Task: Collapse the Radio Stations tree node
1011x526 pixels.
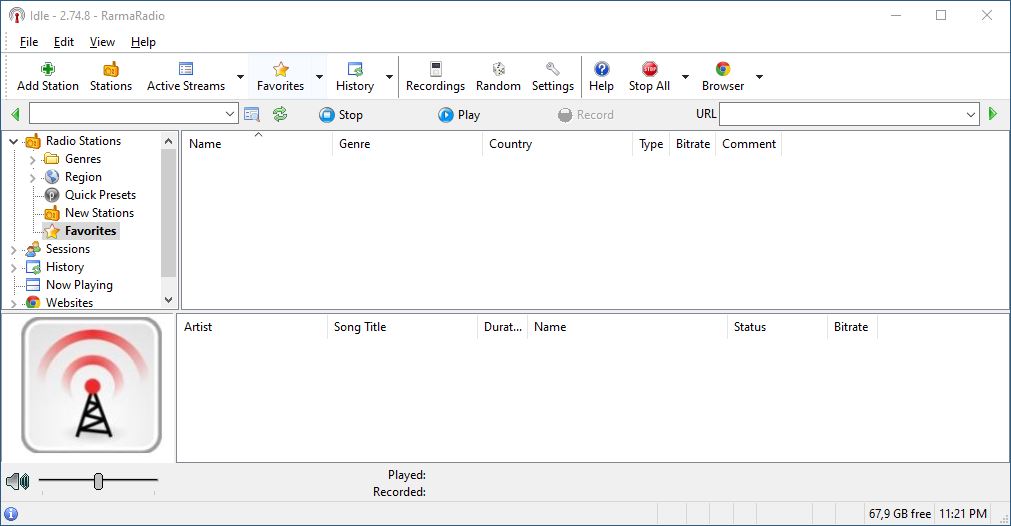Action: (14, 141)
